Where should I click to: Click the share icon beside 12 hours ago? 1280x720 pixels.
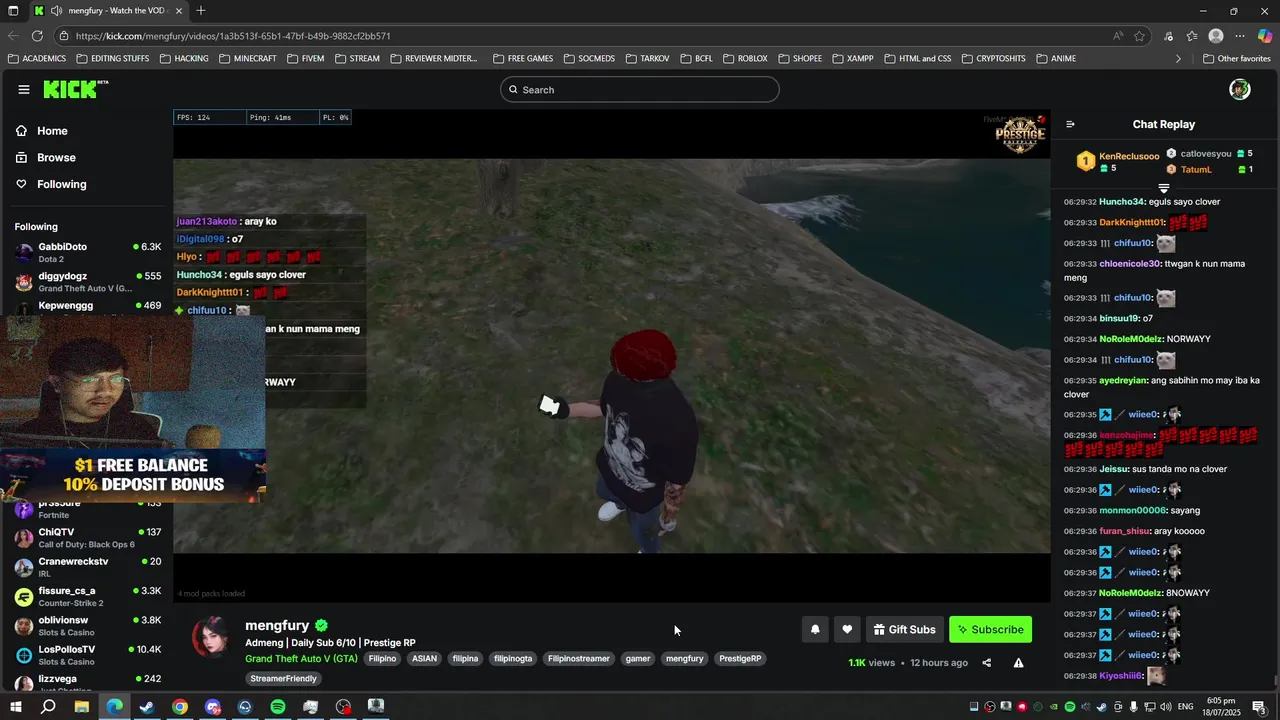point(986,662)
